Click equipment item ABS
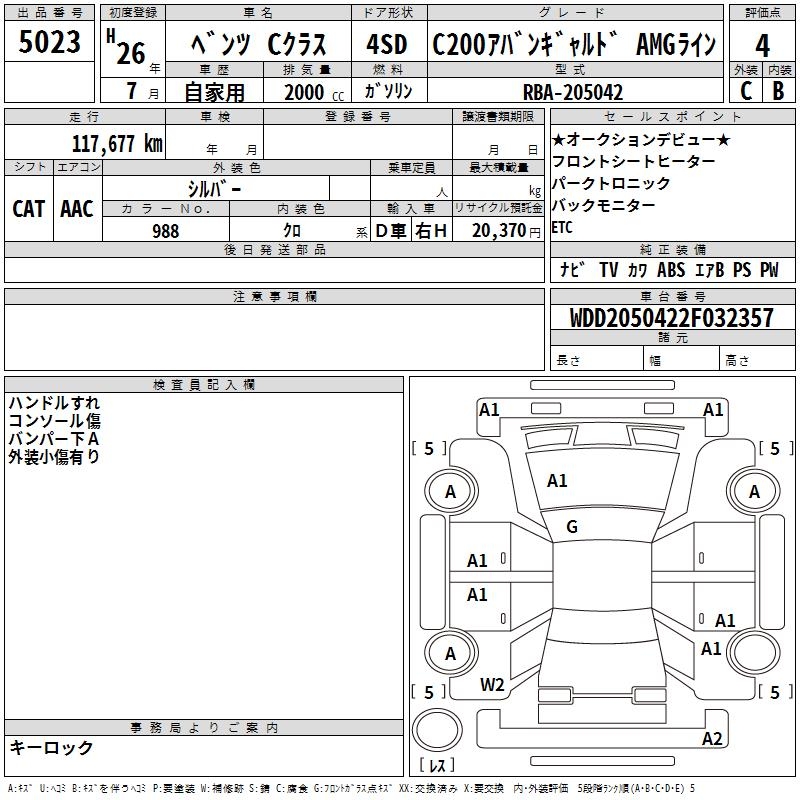The height and width of the screenshot is (800, 800). click(x=671, y=269)
